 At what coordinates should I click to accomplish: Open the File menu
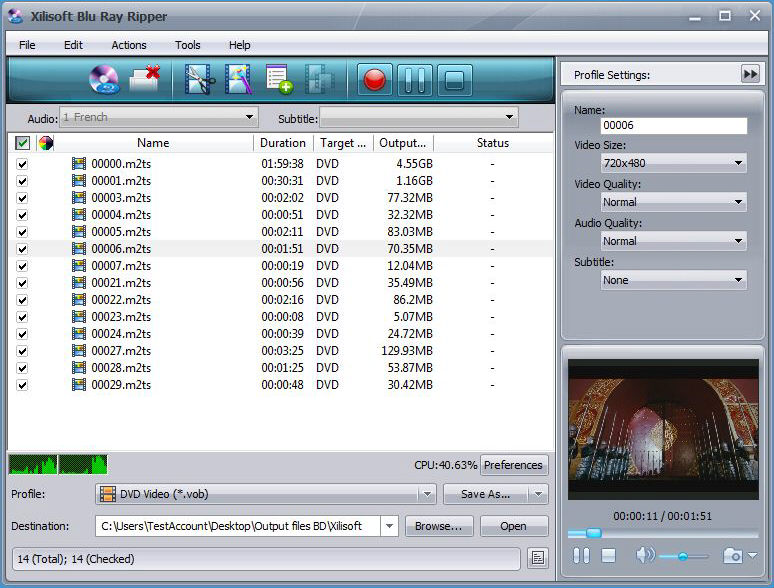click(27, 45)
